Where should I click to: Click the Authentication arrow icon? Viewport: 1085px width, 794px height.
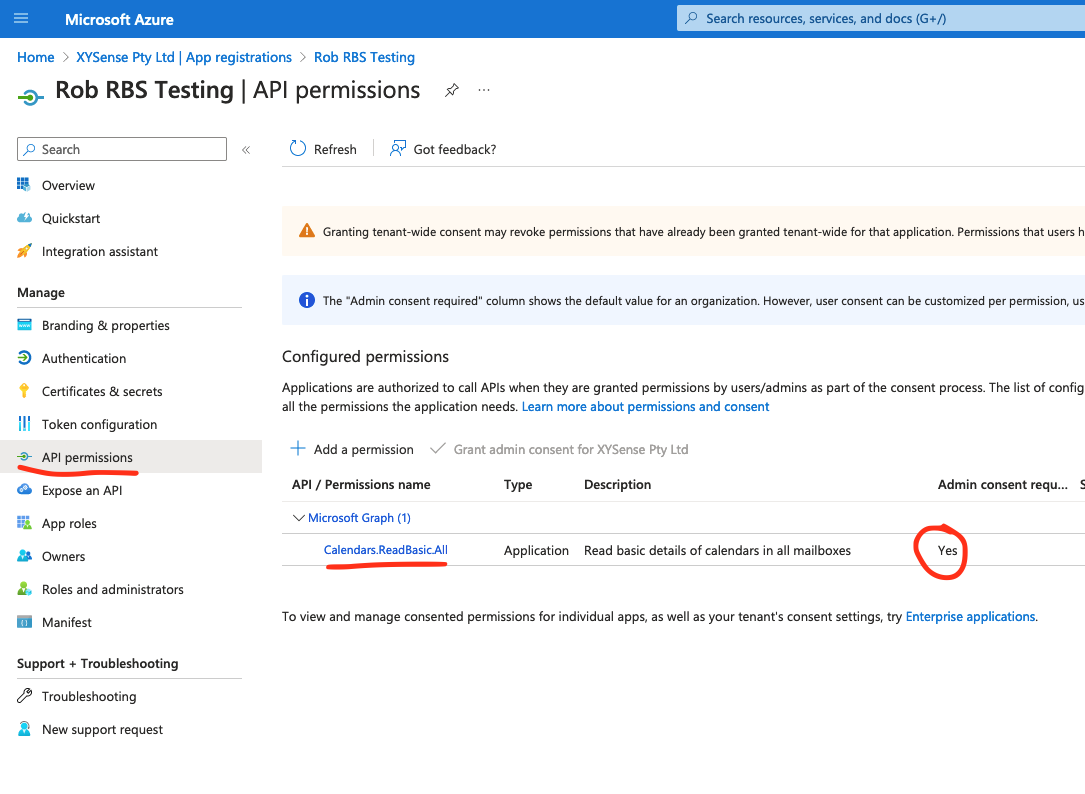[24, 358]
